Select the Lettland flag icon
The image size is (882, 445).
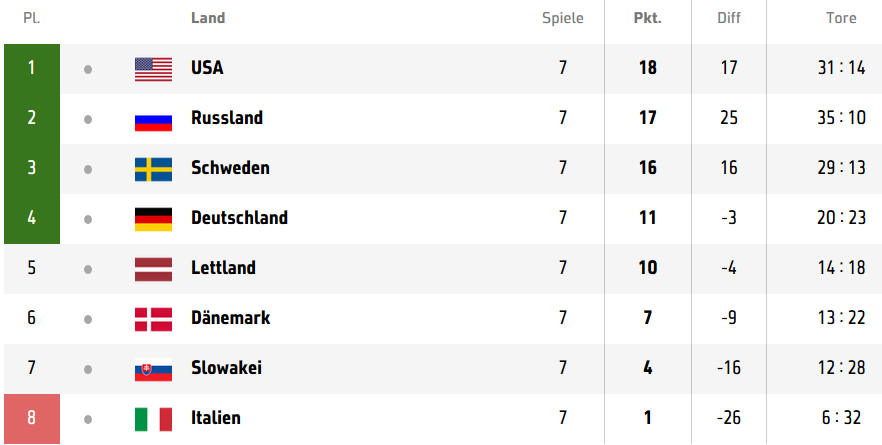pos(153,269)
